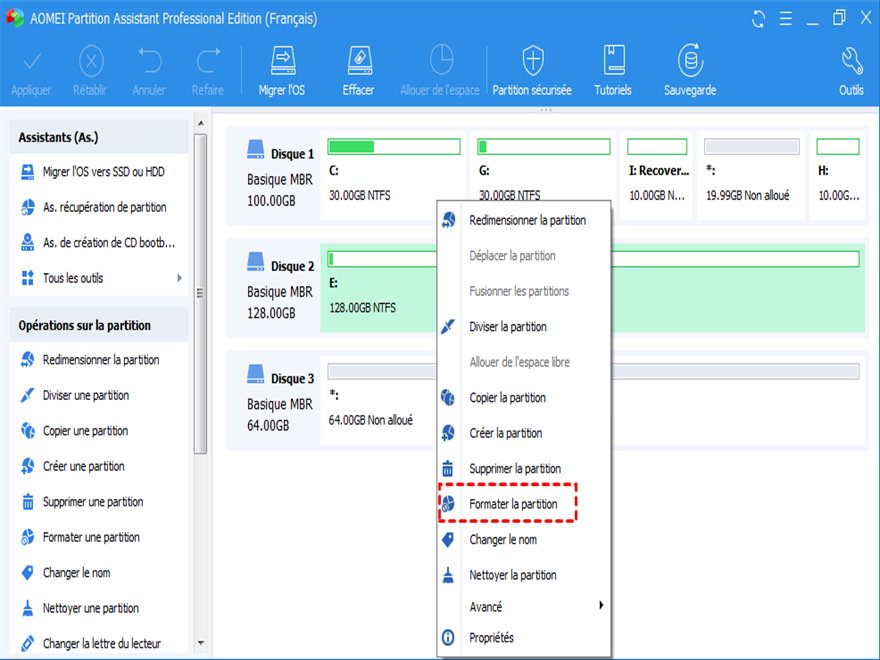
Task: Click the Refaire redo icon
Action: [x=208, y=61]
